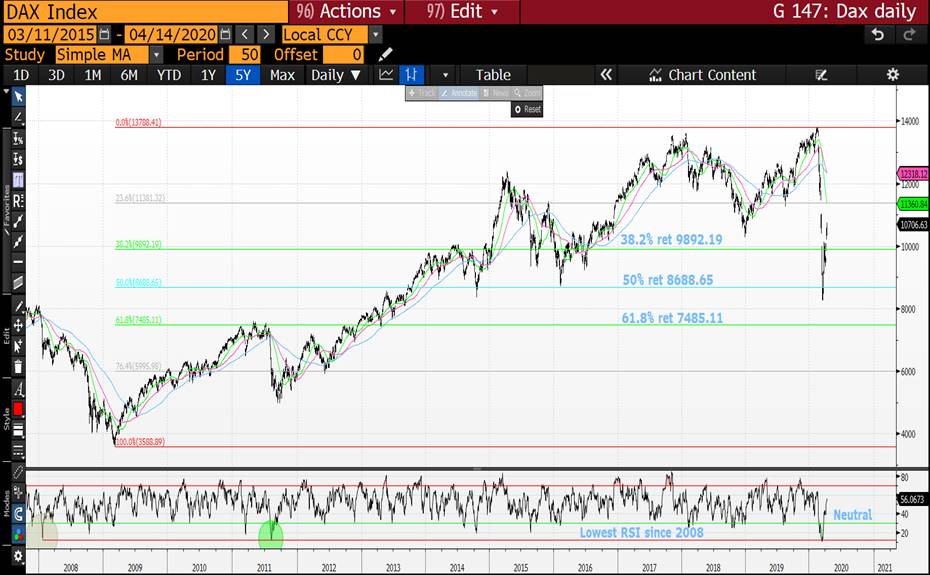The width and height of the screenshot is (930, 575).
Task: Open the chart type dropdown arrow
Action: 445,75
